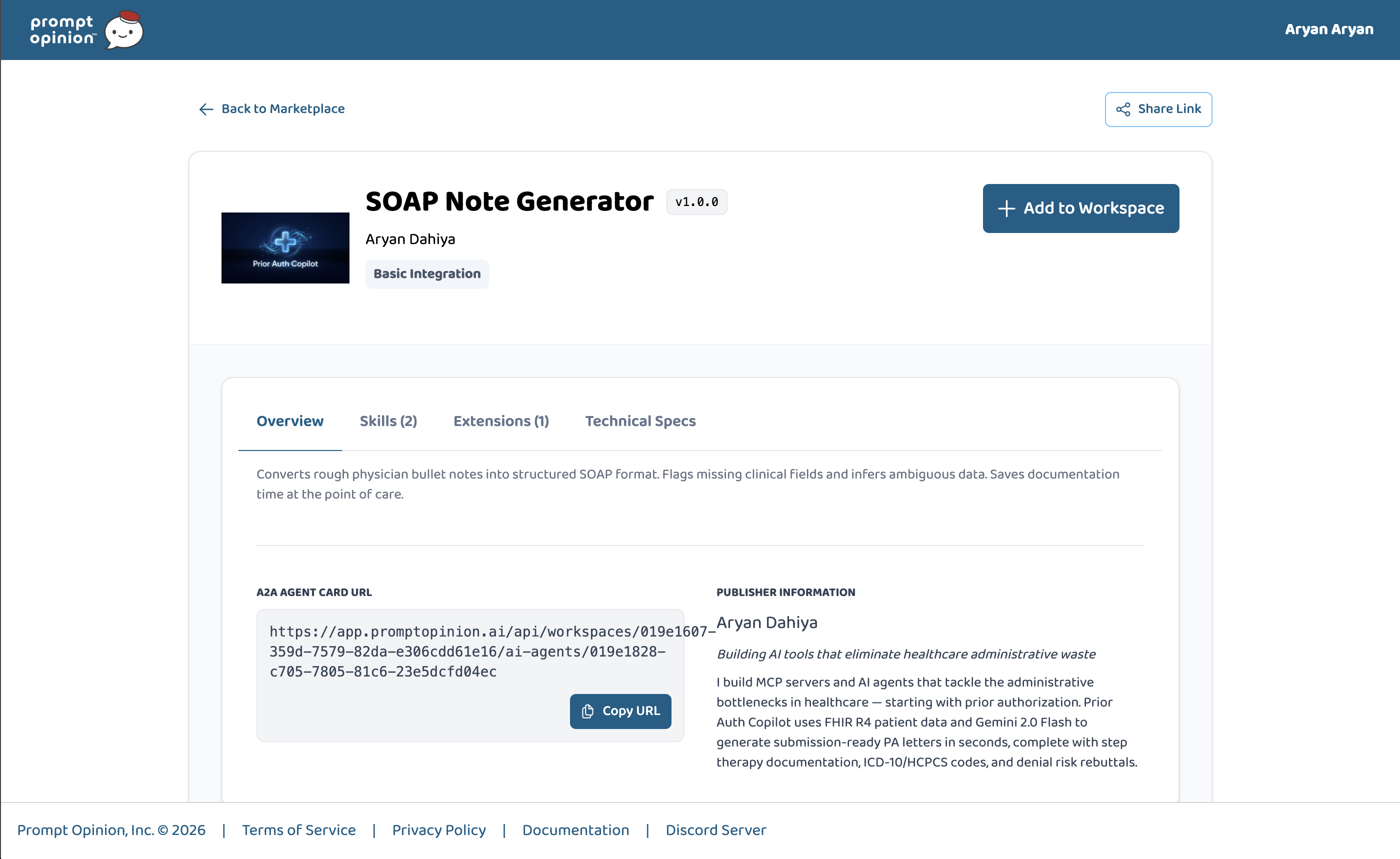1400x859 pixels.
Task: Click the clipboard icon on Copy URL
Action: click(x=587, y=711)
